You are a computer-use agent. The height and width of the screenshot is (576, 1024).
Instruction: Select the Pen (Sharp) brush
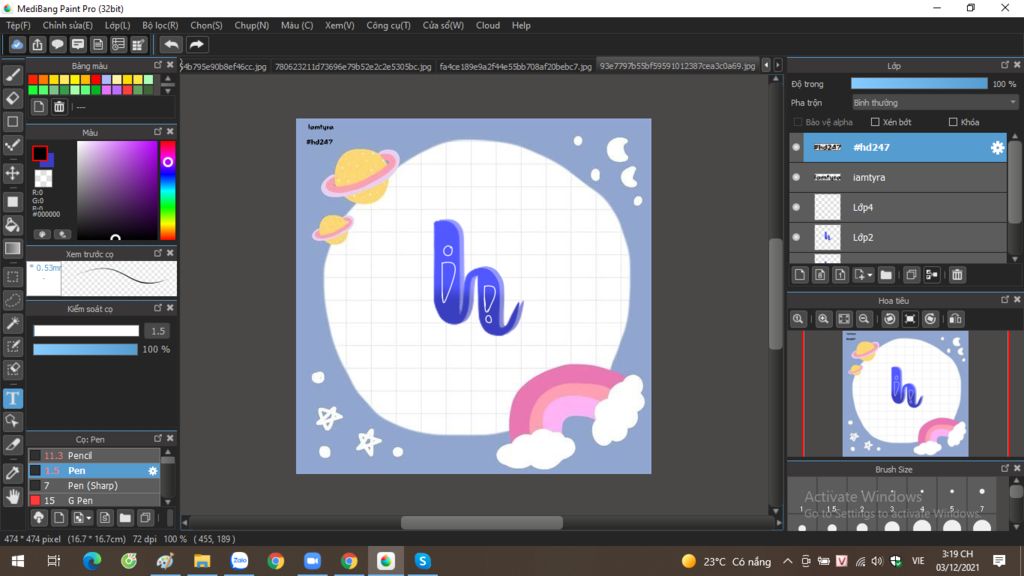(94, 486)
